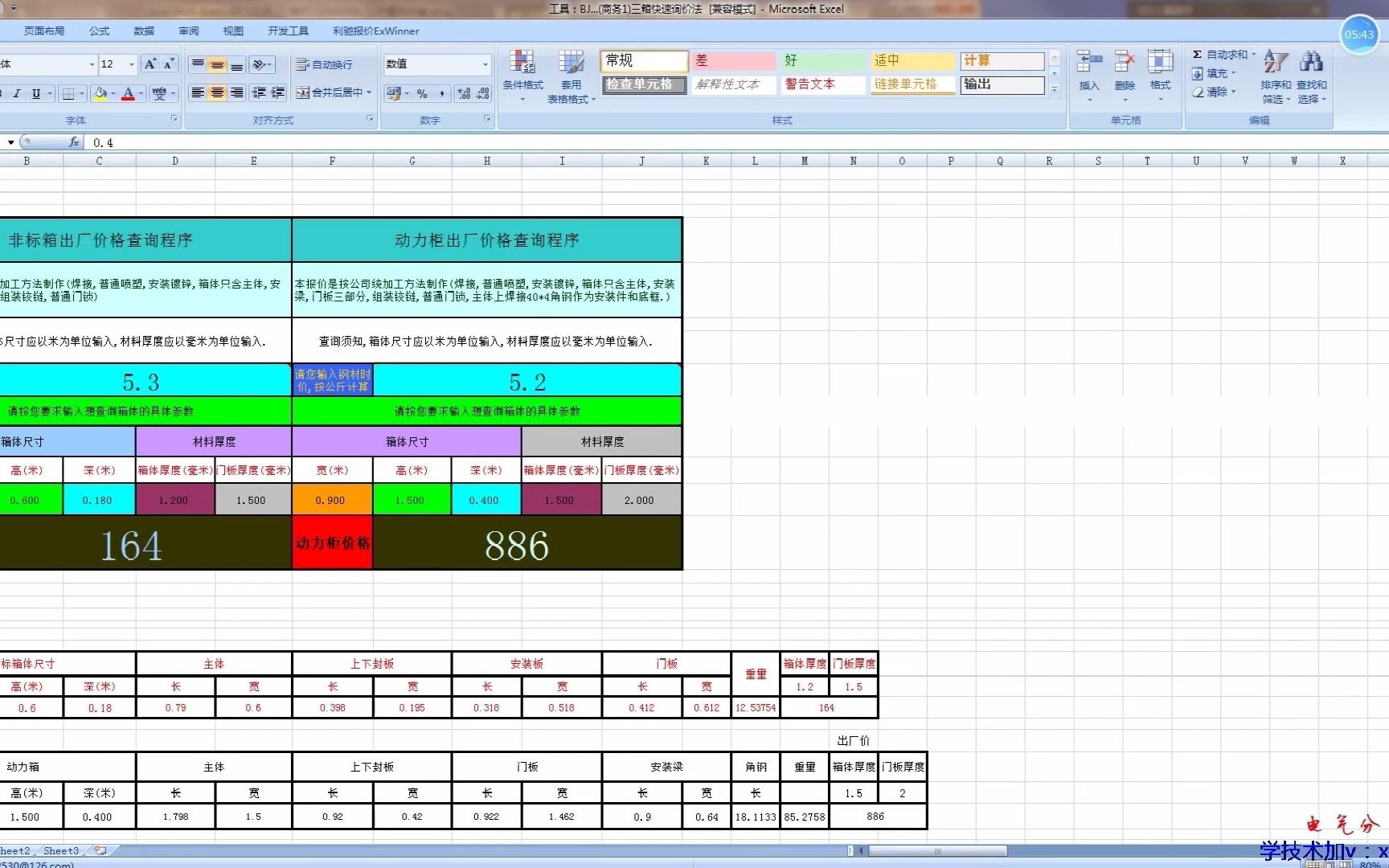The height and width of the screenshot is (868, 1389).
Task: Select the 好 cell style
Action: point(823,61)
